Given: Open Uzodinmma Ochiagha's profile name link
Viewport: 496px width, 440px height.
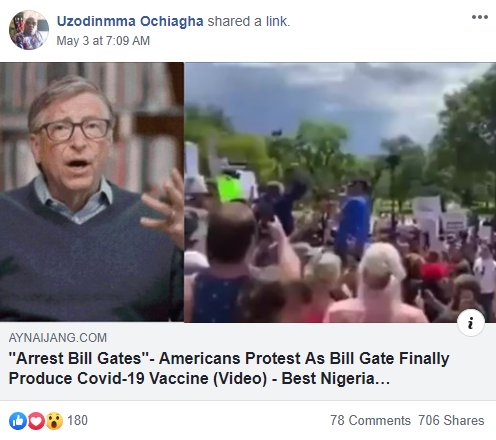Looking at the screenshot, I should point(130,21).
